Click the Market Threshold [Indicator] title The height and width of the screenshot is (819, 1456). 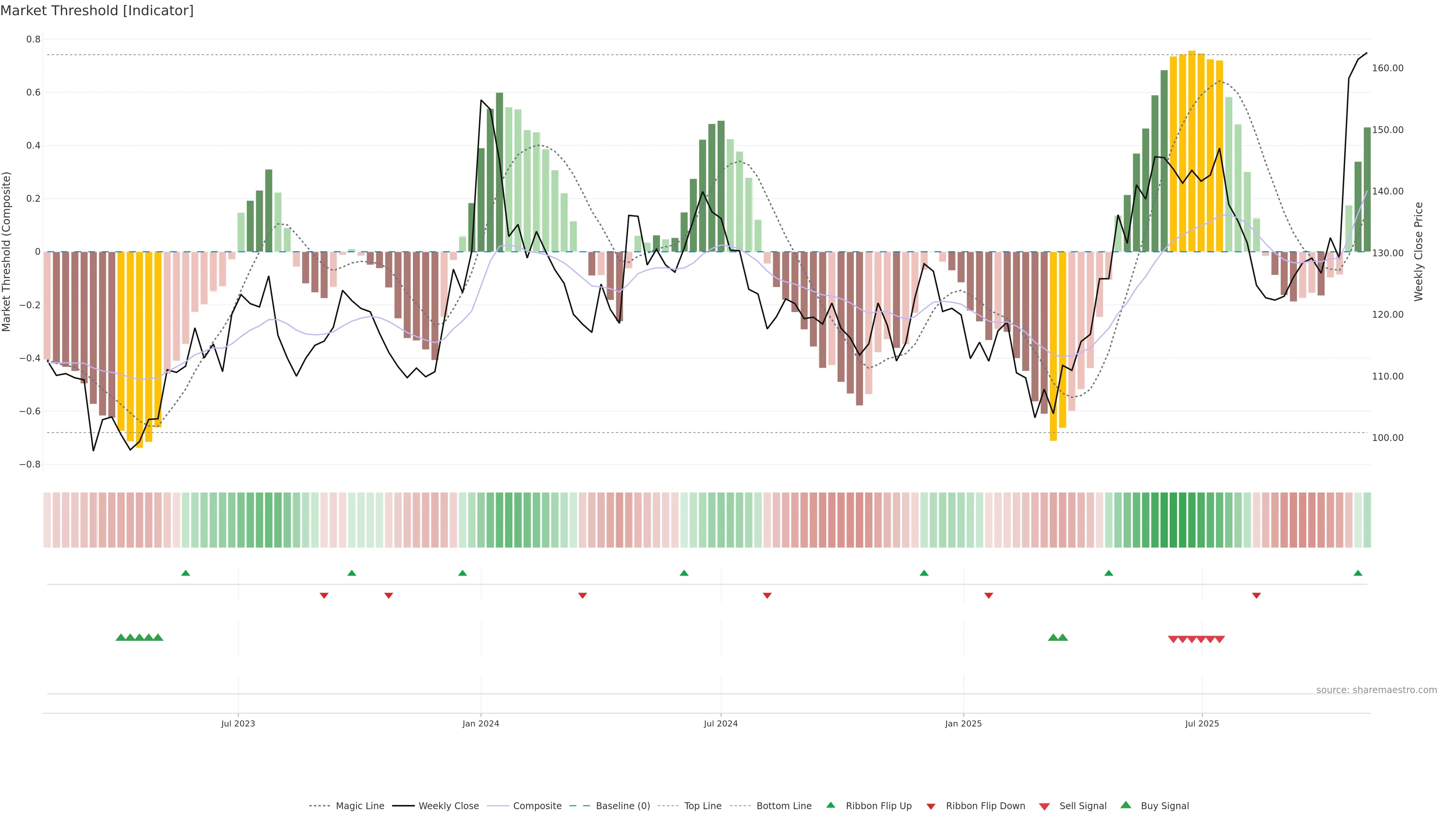tap(97, 10)
